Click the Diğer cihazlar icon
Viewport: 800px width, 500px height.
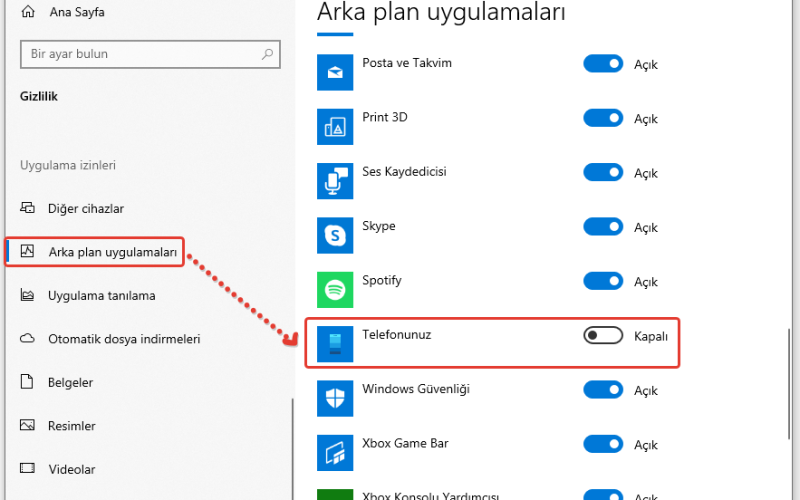[x=28, y=208]
